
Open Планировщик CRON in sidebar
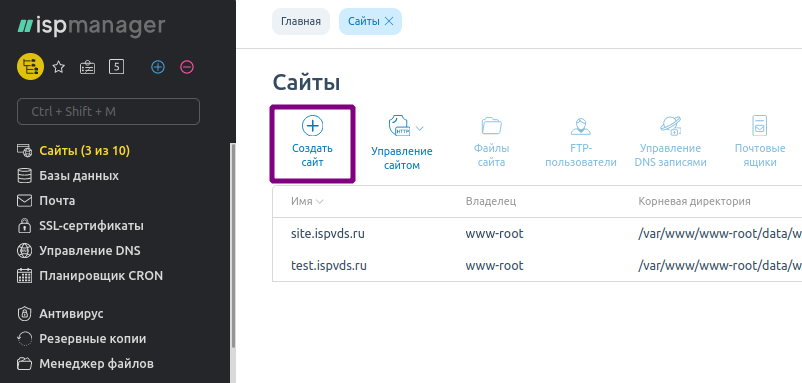coord(101,276)
